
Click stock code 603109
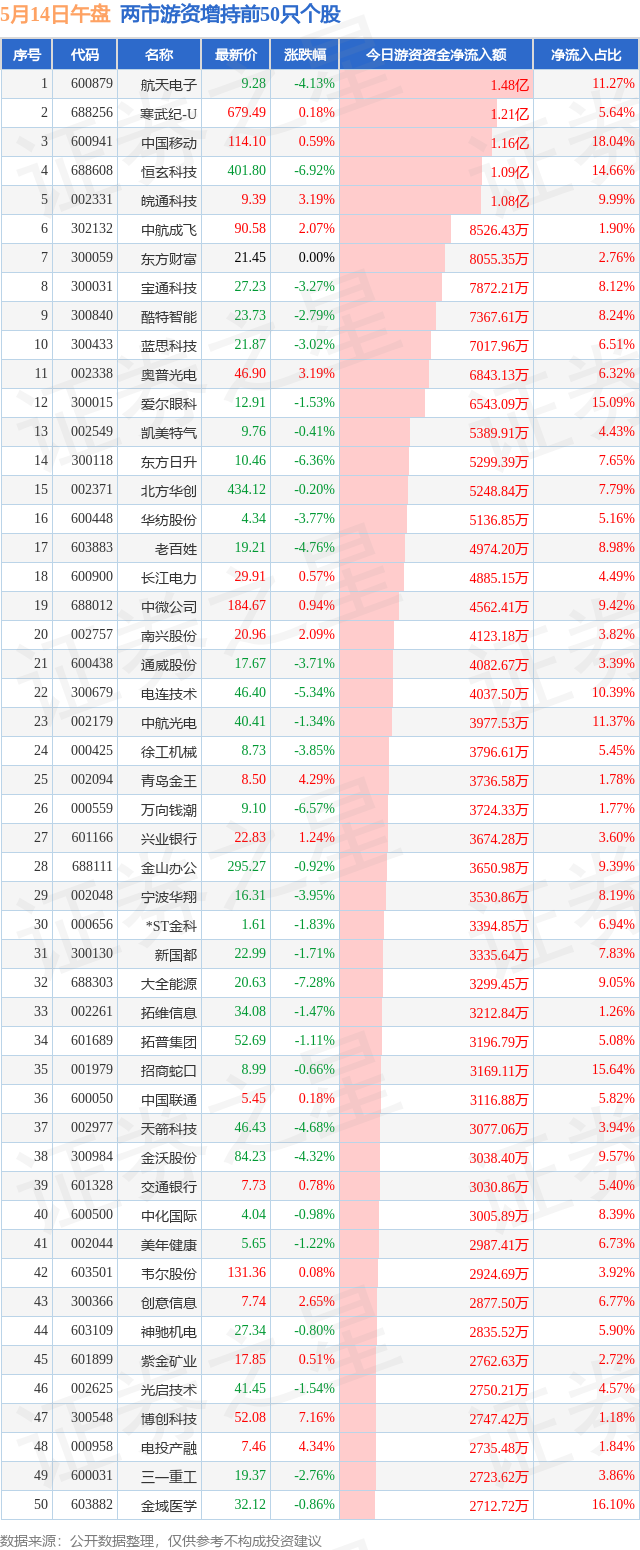click(x=92, y=1331)
